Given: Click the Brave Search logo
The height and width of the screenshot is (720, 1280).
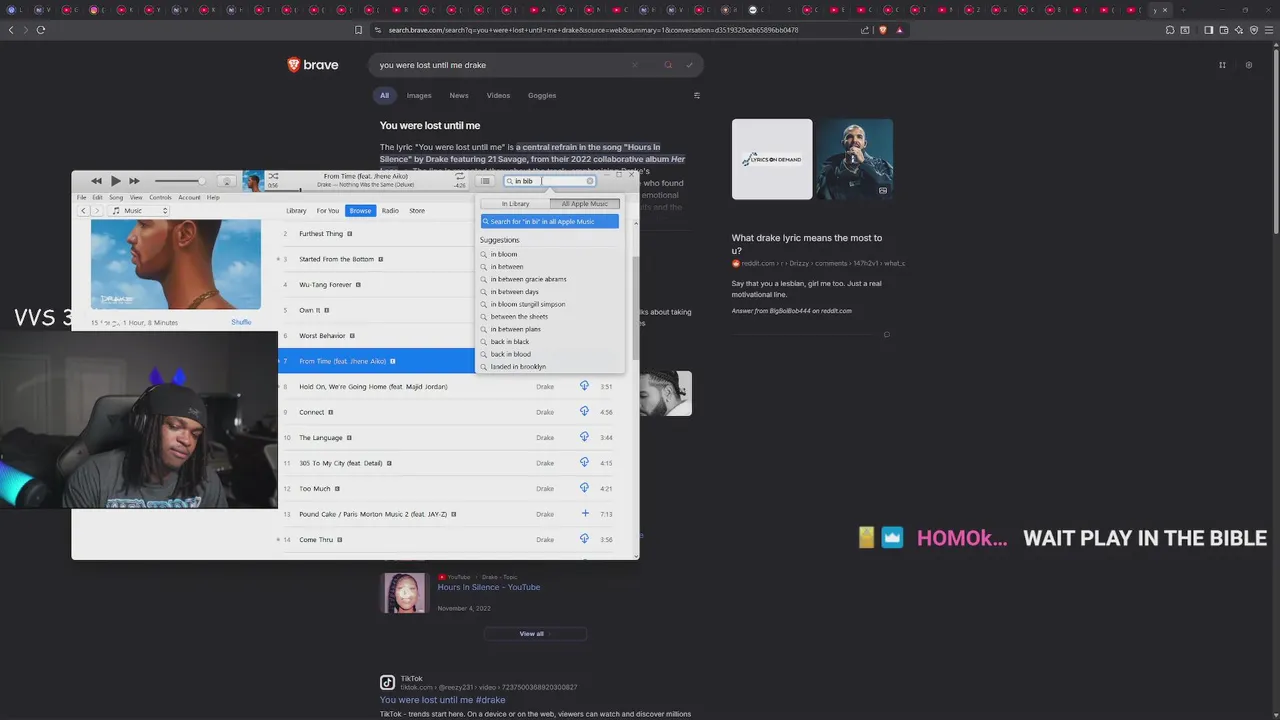Looking at the screenshot, I should [x=313, y=65].
